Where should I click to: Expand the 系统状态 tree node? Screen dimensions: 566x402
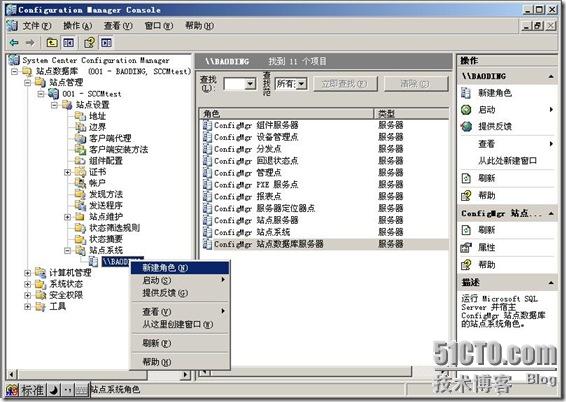(27, 284)
